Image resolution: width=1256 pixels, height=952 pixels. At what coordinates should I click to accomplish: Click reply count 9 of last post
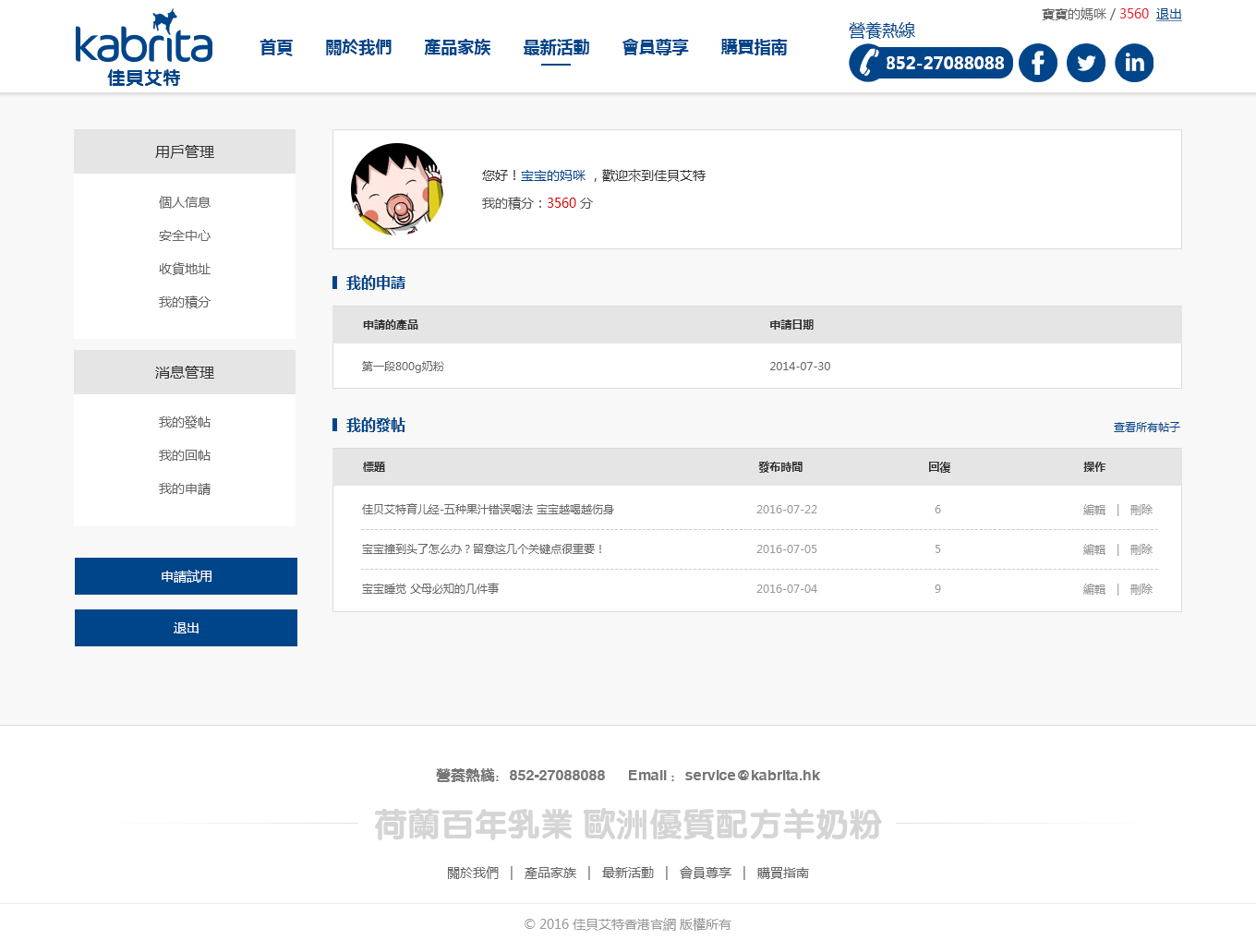point(937,589)
